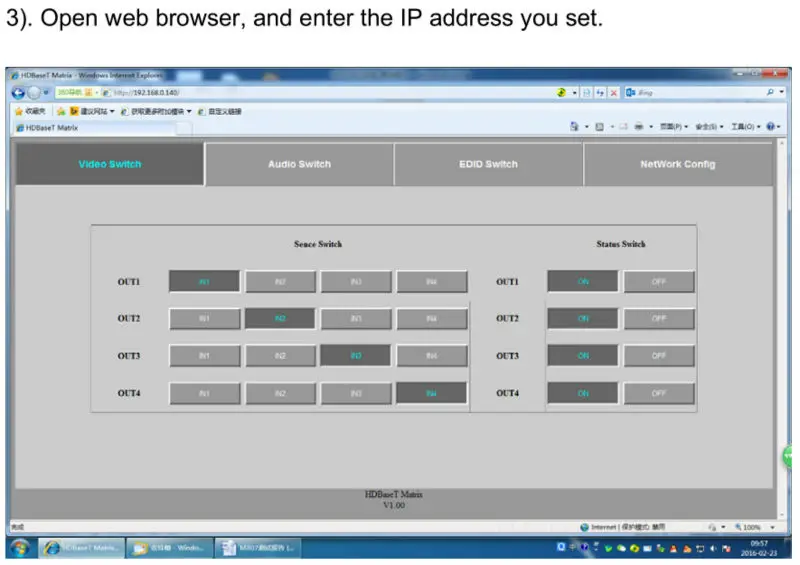Route OUT3 to IN4 in Source Switch
The width and height of the screenshot is (800, 565).
[x=432, y=356]
